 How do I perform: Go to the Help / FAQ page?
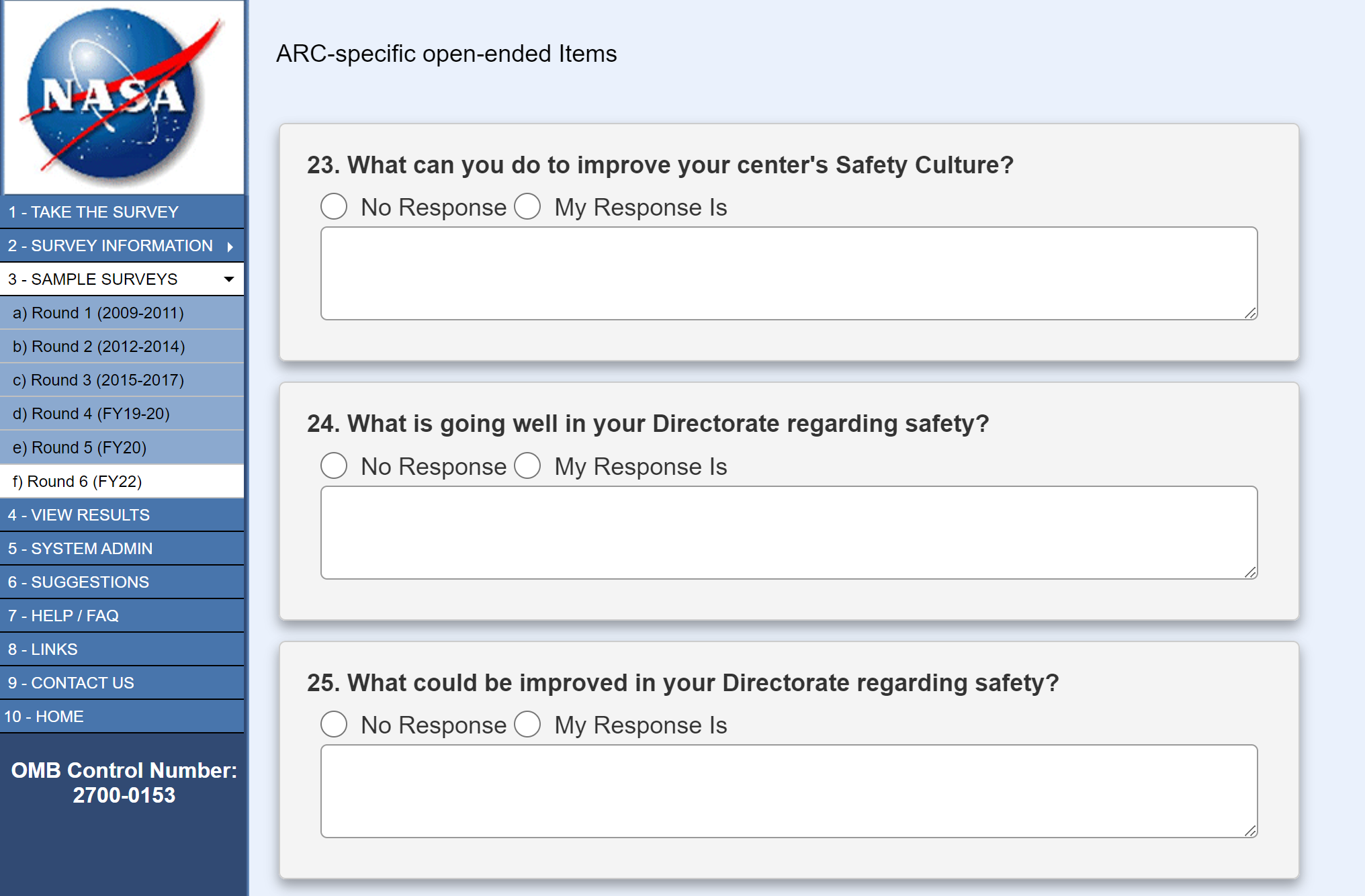(63, 616)
